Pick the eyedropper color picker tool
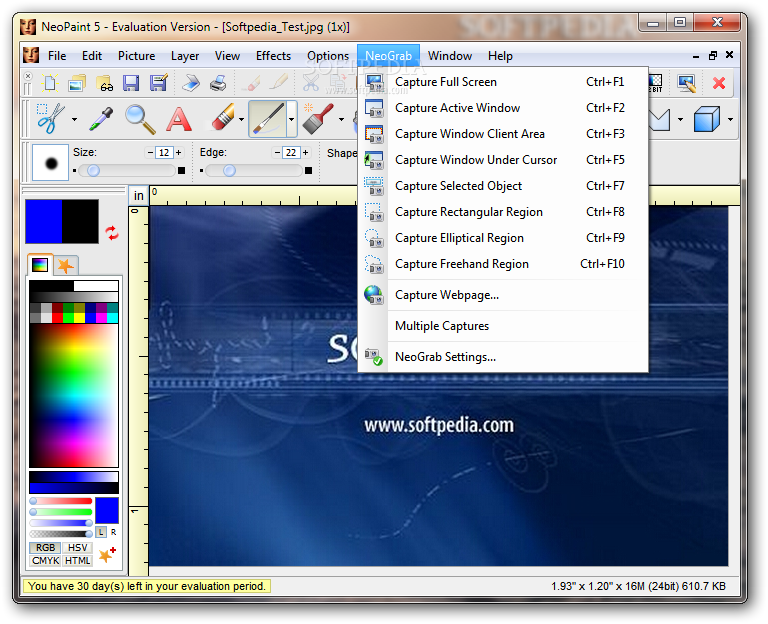This screenshot has height=624, width=768. tap(101, 119)
